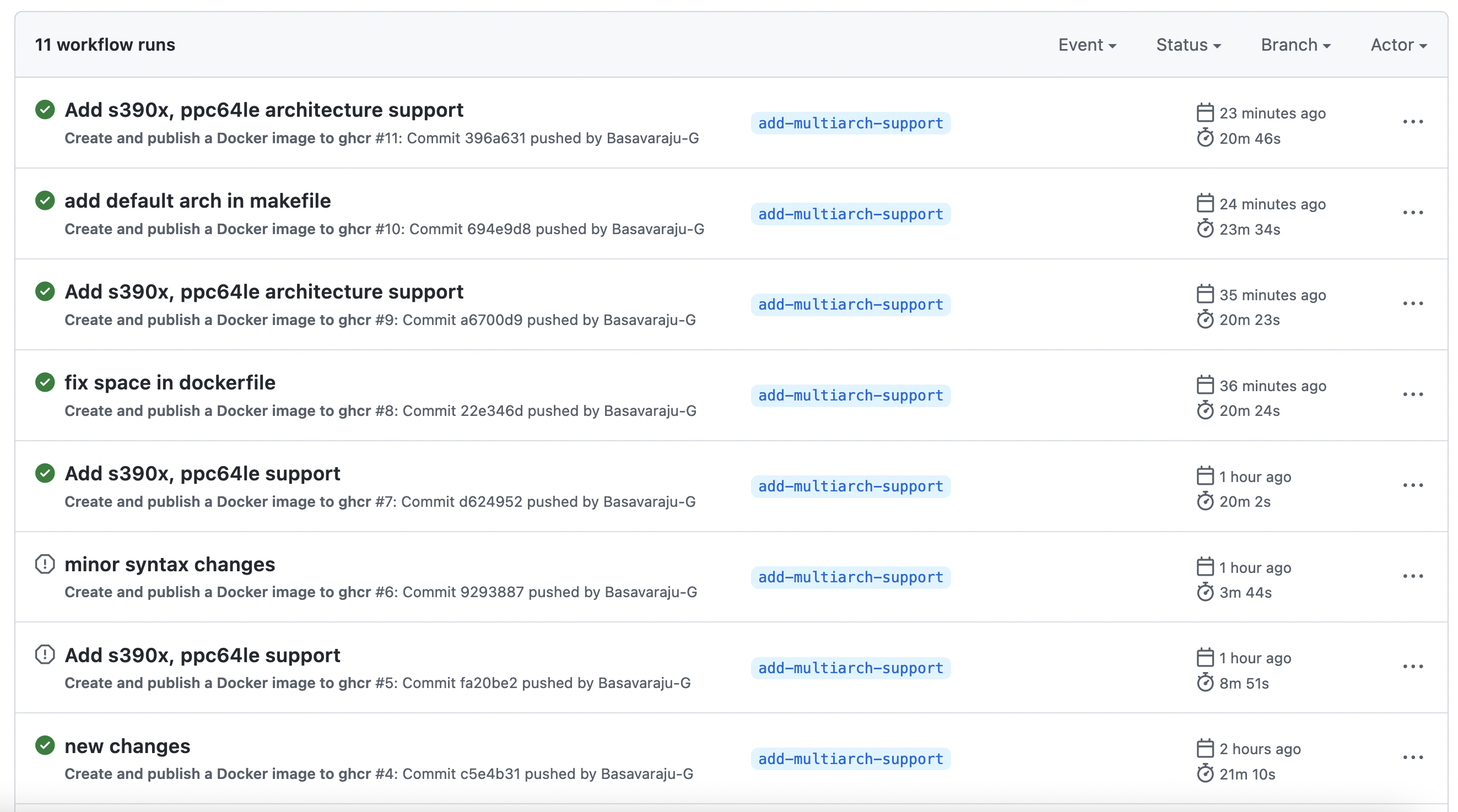Viewport: 1458px width, 812px height.
Task: Click the green success icon for run #11
Action: tap(45, 110)
